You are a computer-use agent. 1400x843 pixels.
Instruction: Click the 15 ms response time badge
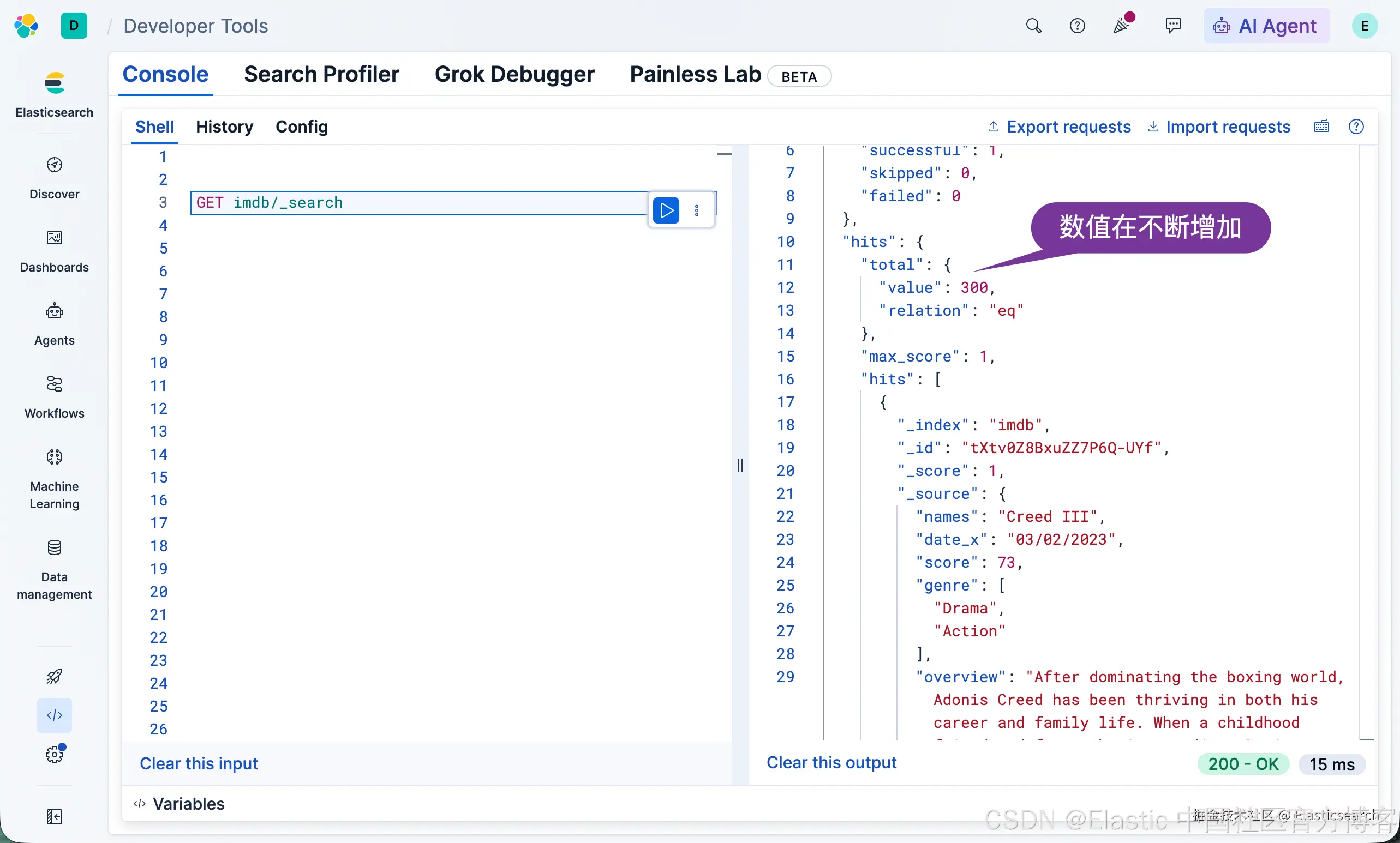click(x=1332, y=764)
